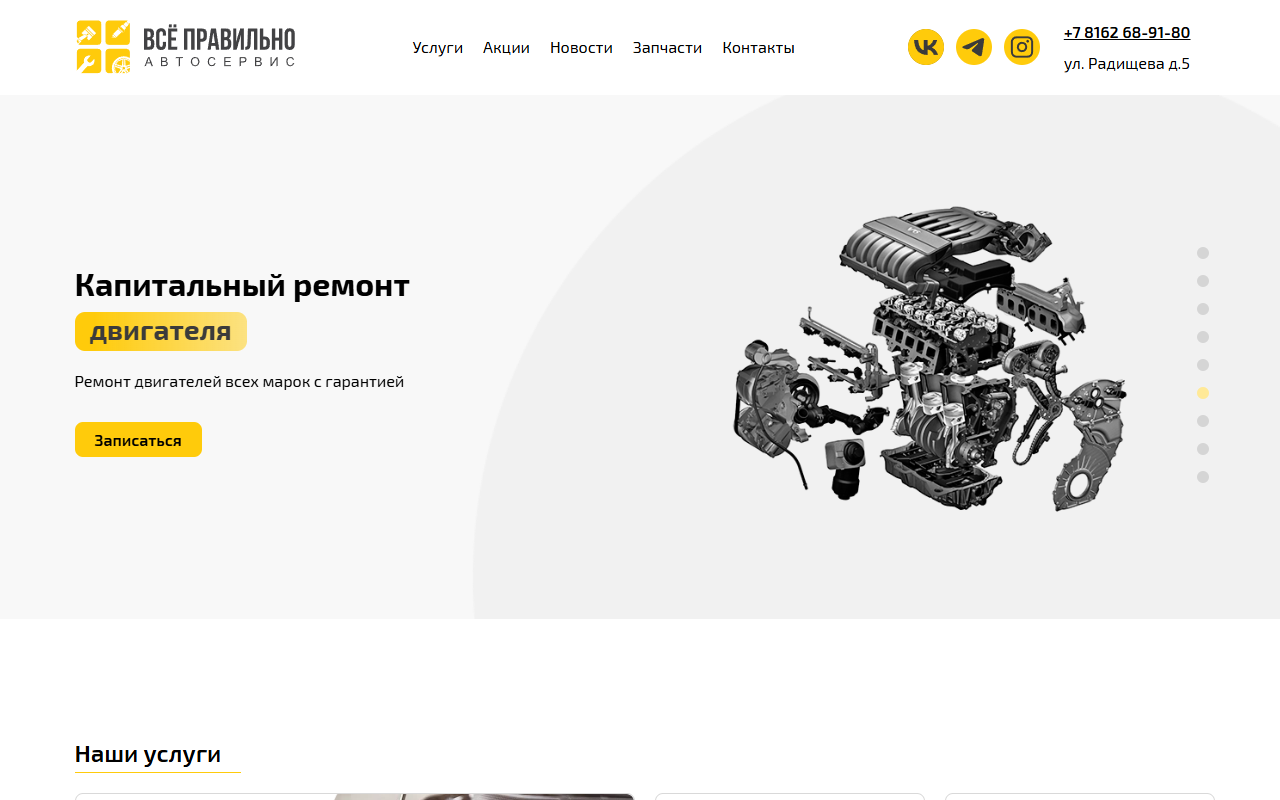Open the Акции page
The image size is (1280, 800).
505,46
